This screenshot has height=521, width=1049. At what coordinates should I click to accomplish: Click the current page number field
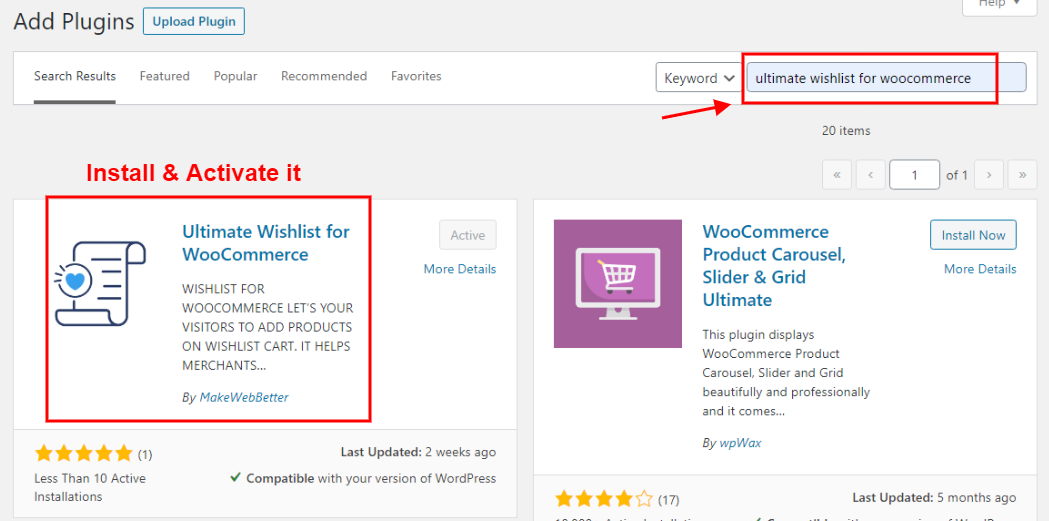point(915,176)
